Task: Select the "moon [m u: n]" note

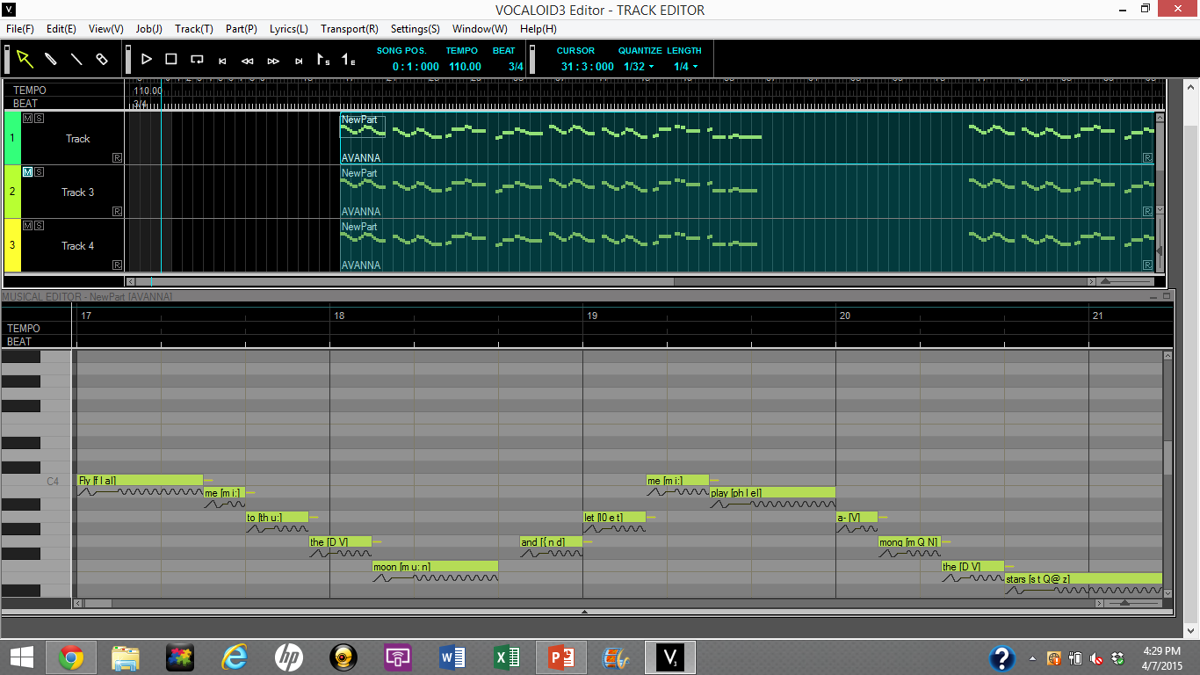Action: [x=434, y=567]
